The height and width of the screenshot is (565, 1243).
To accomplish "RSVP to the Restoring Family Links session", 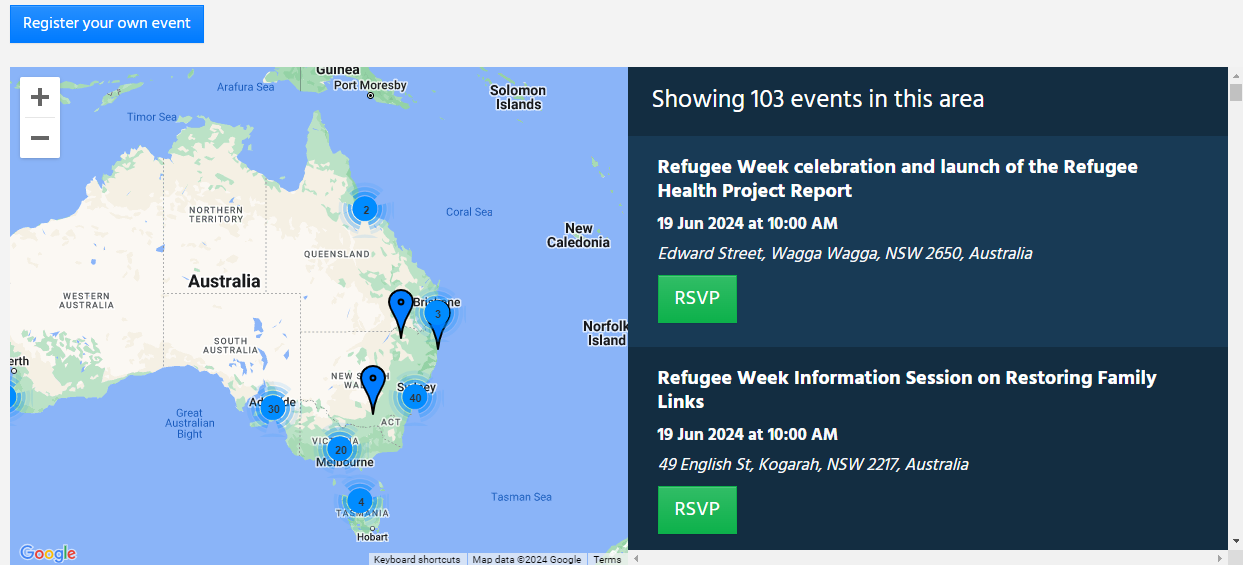I will coord(697,510).
